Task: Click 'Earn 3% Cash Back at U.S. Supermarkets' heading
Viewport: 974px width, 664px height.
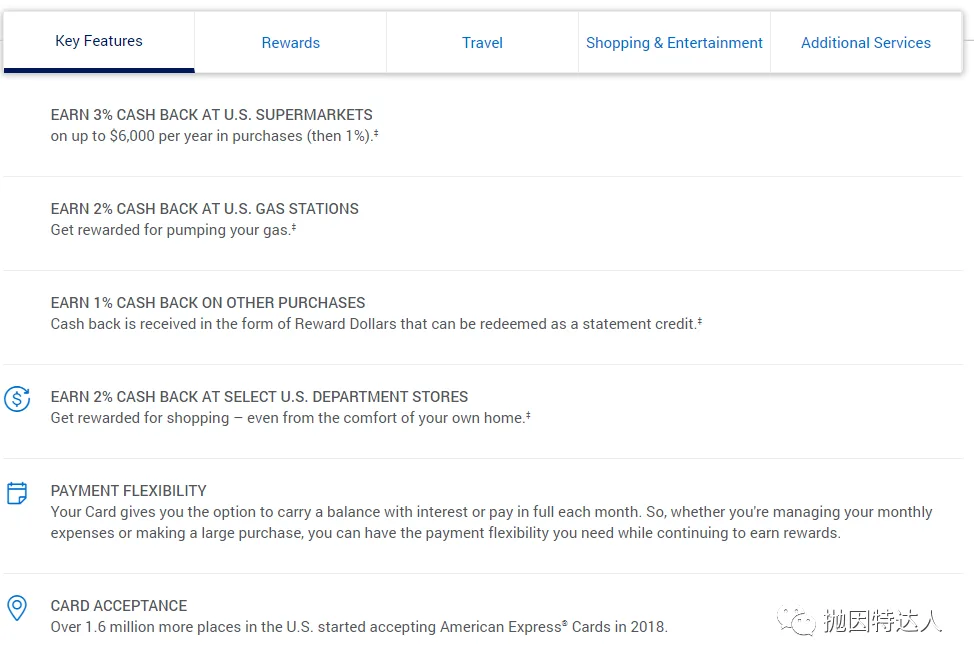Action: coord(212,115)
